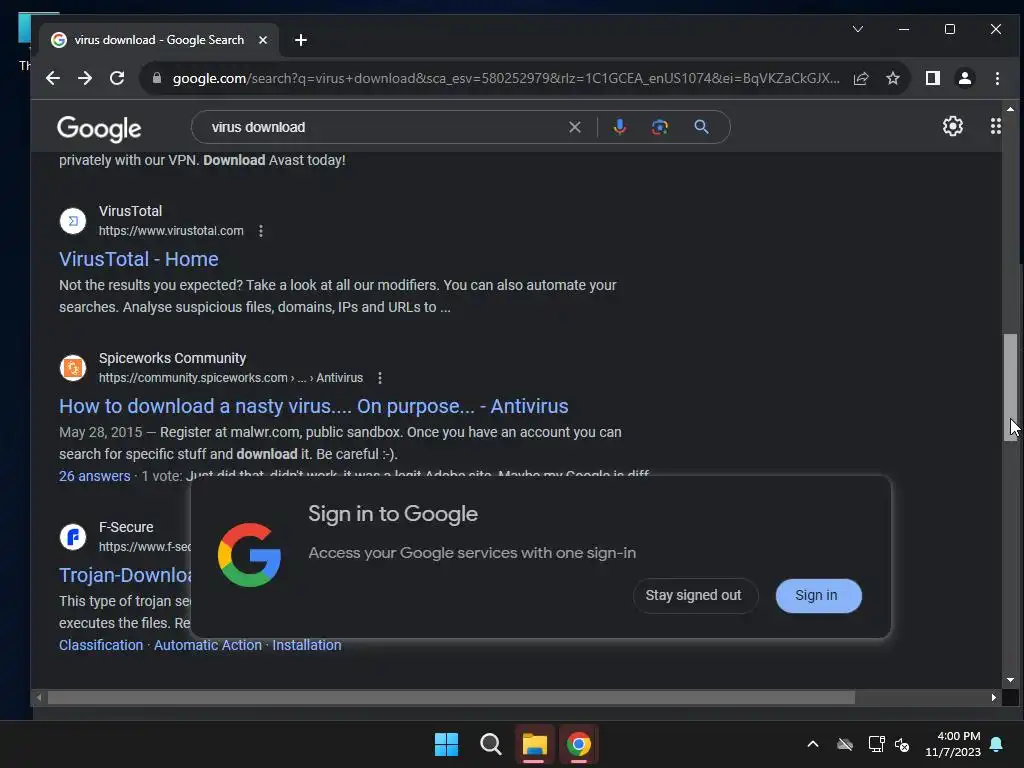The width and height of the screenshot is (1024, 768).
Task: Submit search with the magnifying glass icon
Action: click(701, 127)
